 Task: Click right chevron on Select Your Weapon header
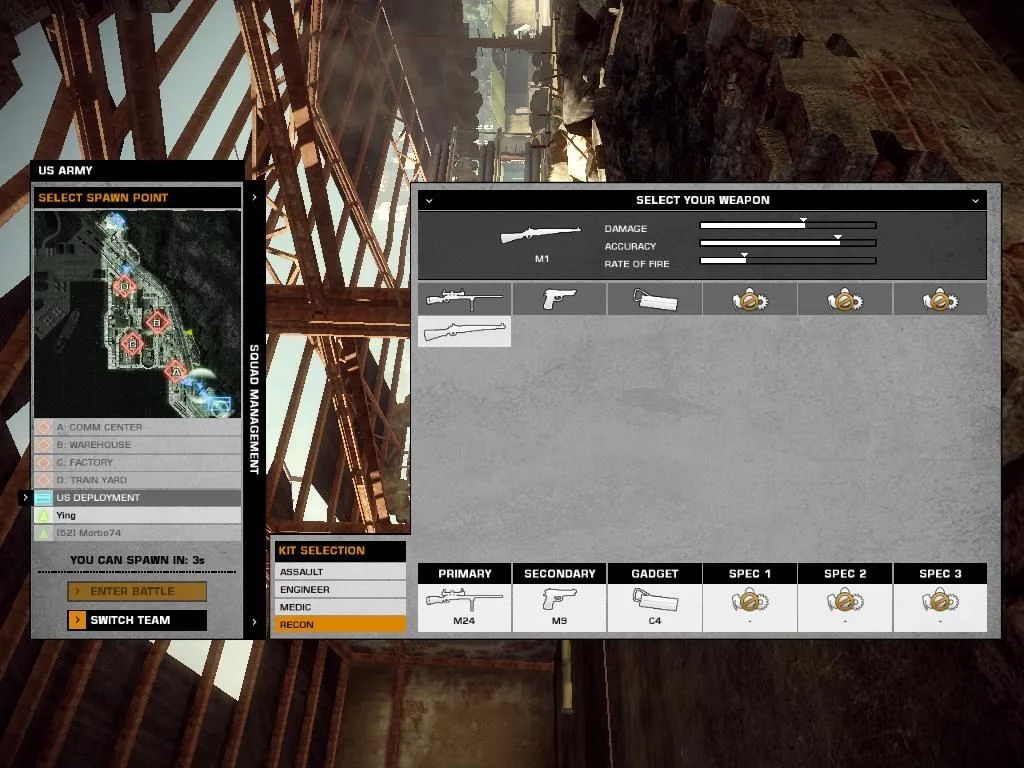coord(975,200)
